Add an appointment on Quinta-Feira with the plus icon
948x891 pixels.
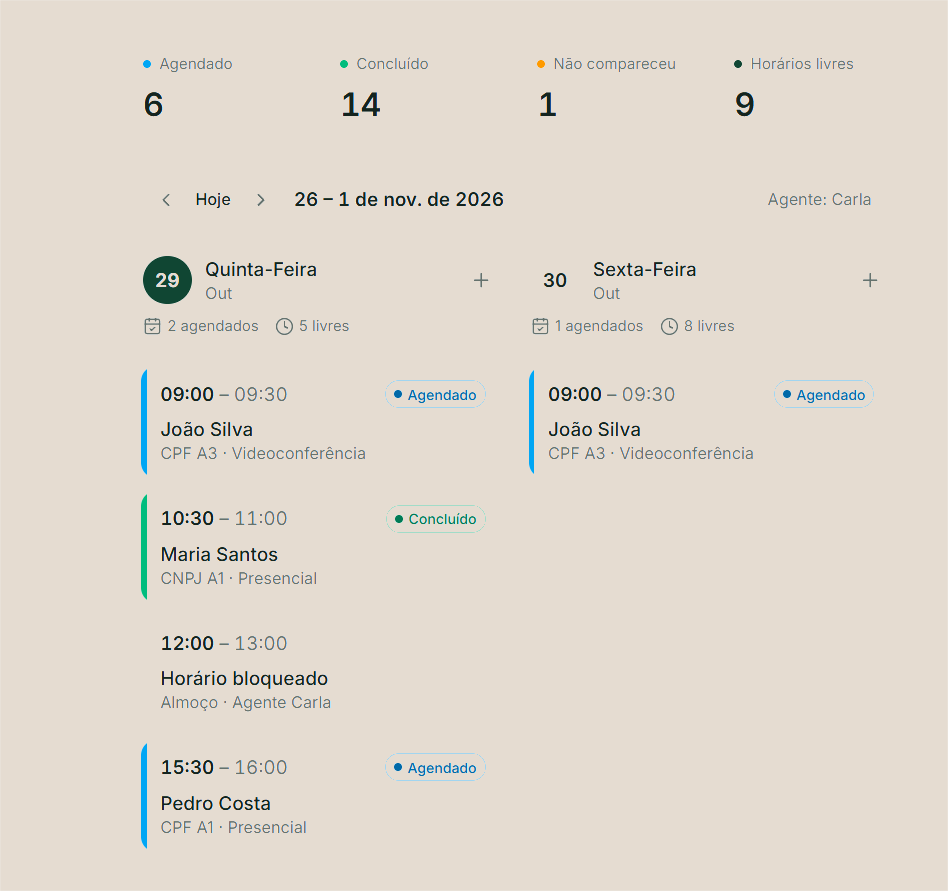tap(481, 280)
